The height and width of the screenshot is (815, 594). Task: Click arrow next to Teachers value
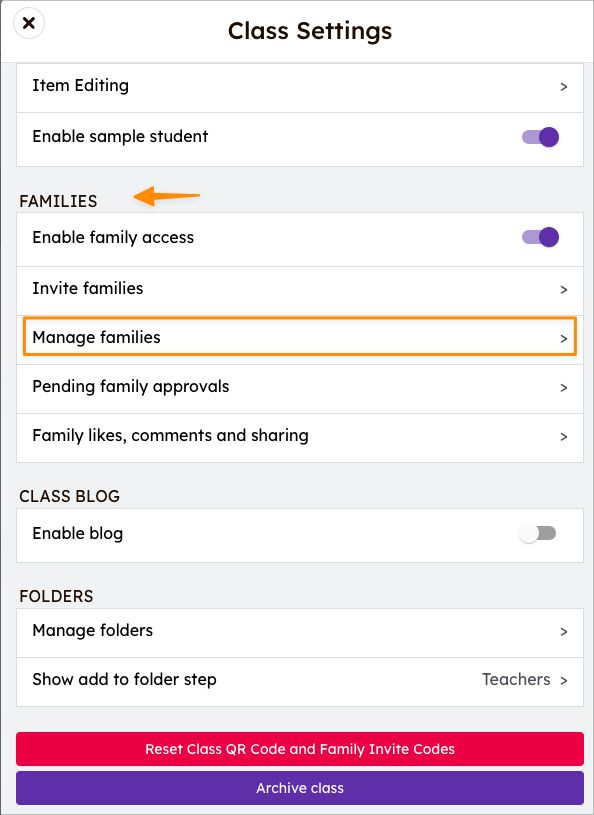(563, 680)
